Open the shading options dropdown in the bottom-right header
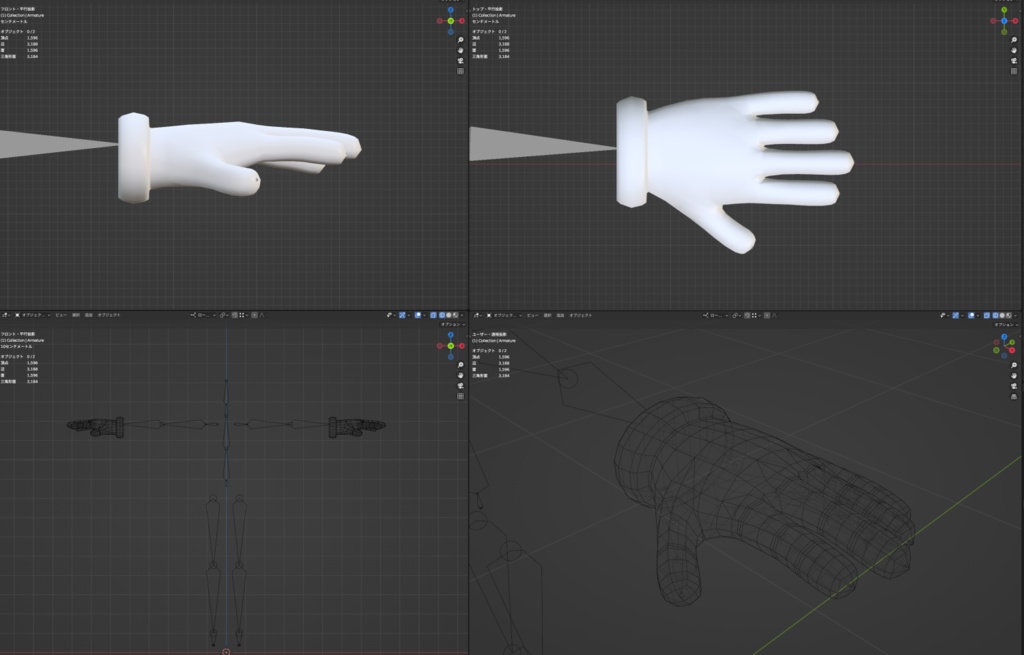 coord(1016,315)
